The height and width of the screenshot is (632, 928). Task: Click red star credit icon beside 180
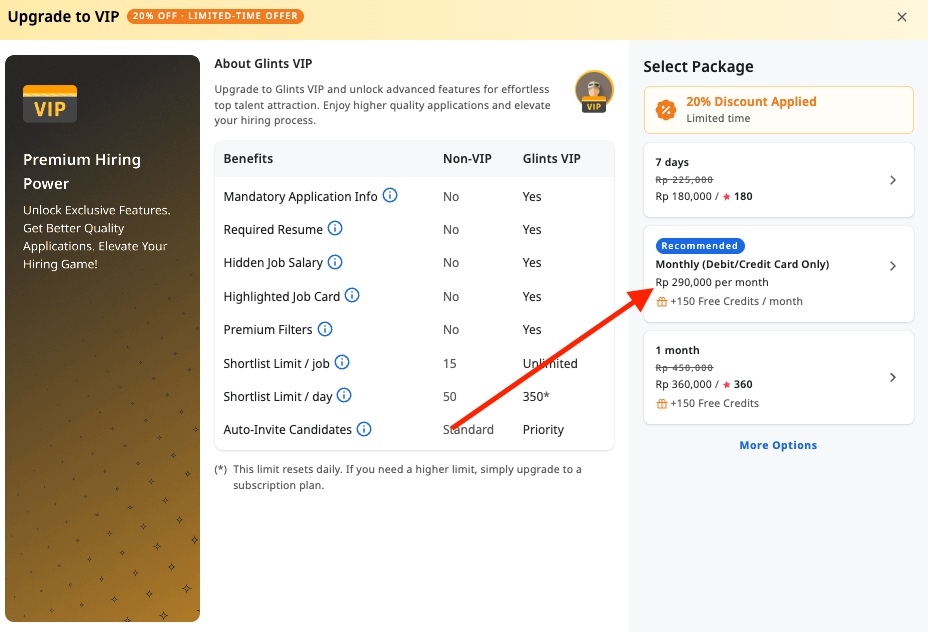click(727, 196)
